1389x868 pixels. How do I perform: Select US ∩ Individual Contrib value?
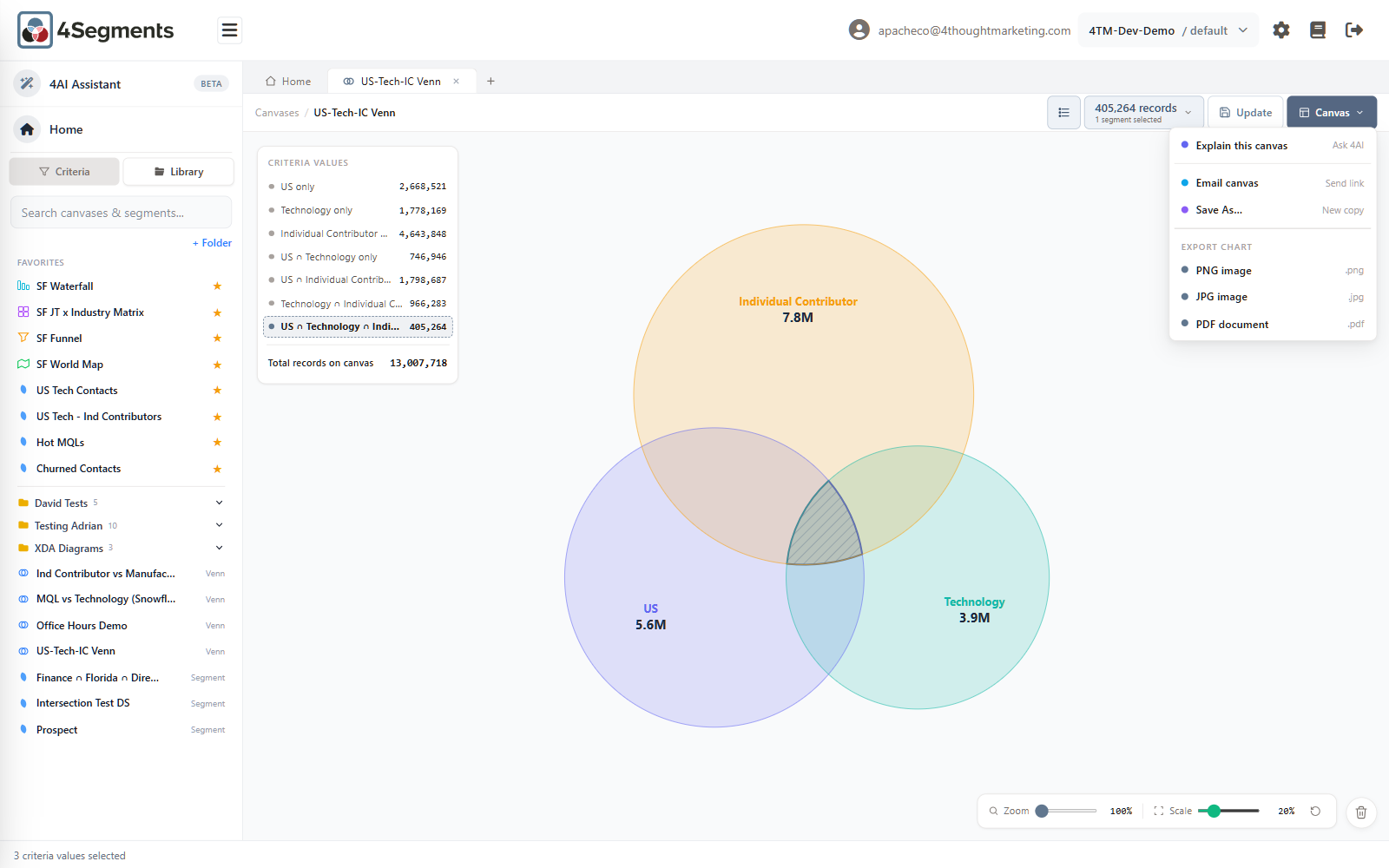tap(357, 280)
